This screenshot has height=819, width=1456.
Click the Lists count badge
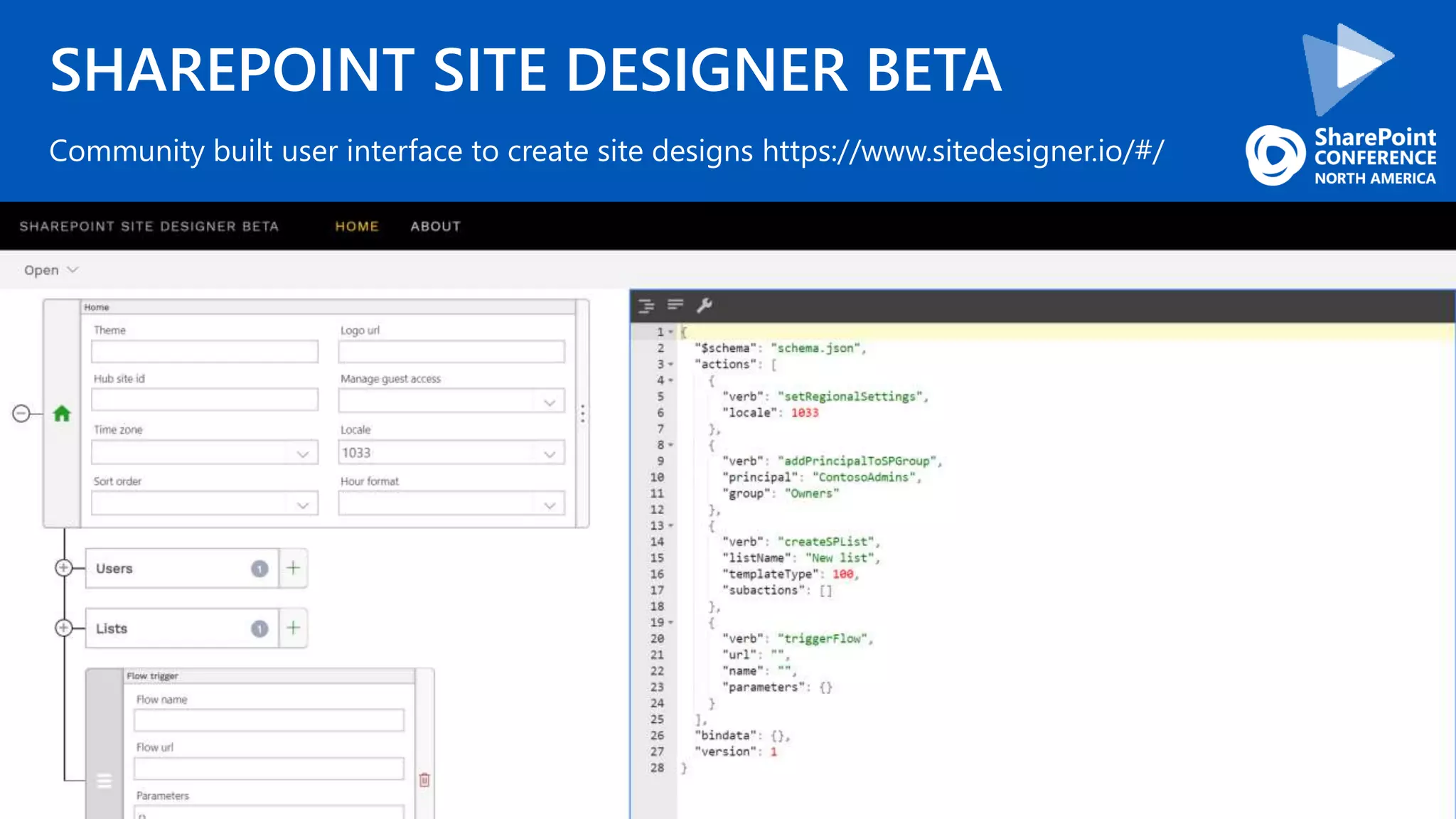pyautogui.click(x=259, y=628)
